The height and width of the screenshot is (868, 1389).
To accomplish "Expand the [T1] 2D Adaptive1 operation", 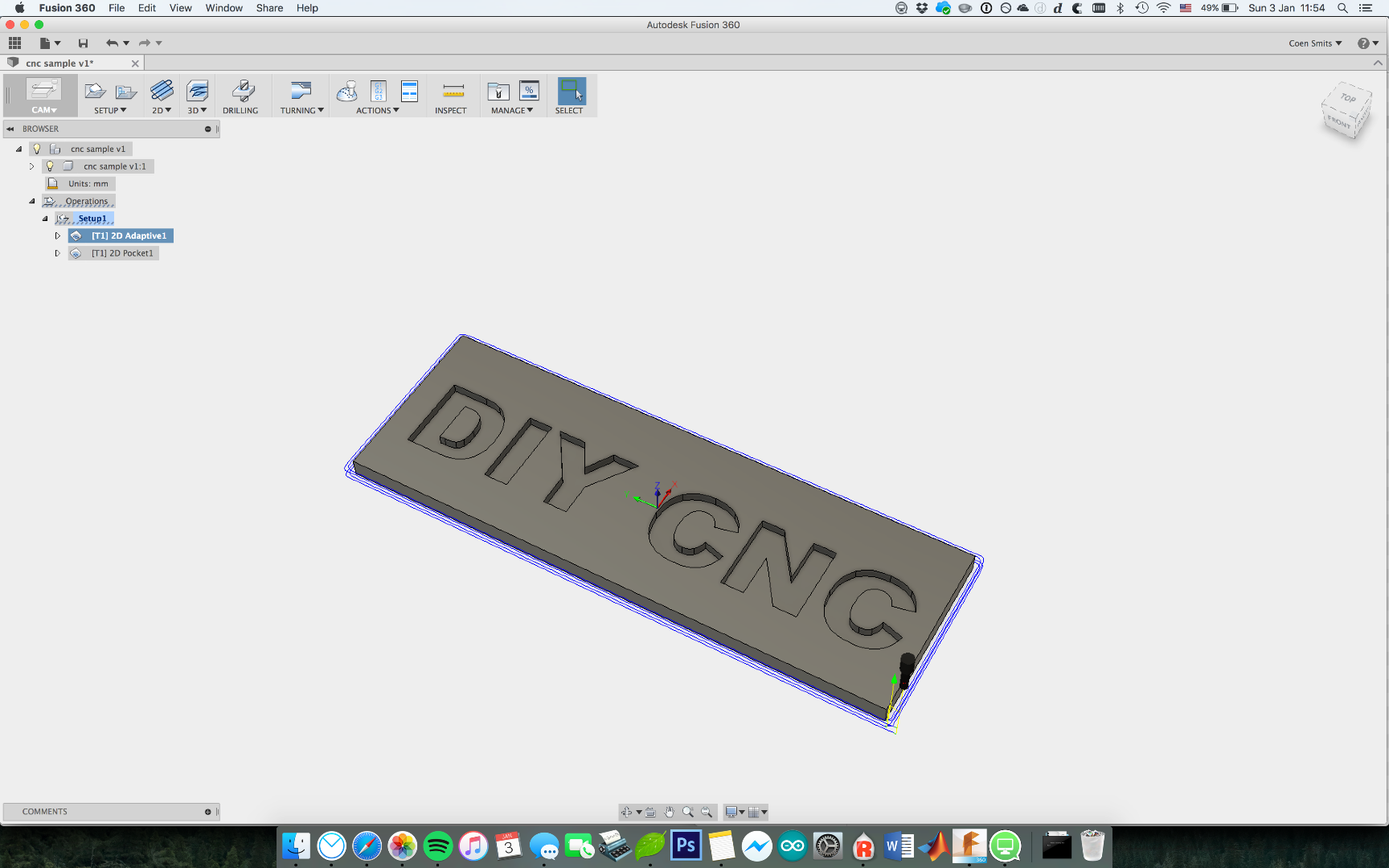I will tap(57, 235).
